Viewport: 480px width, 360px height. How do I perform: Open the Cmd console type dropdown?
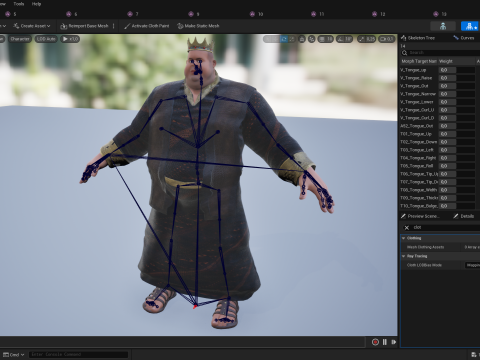click(14, 355)
